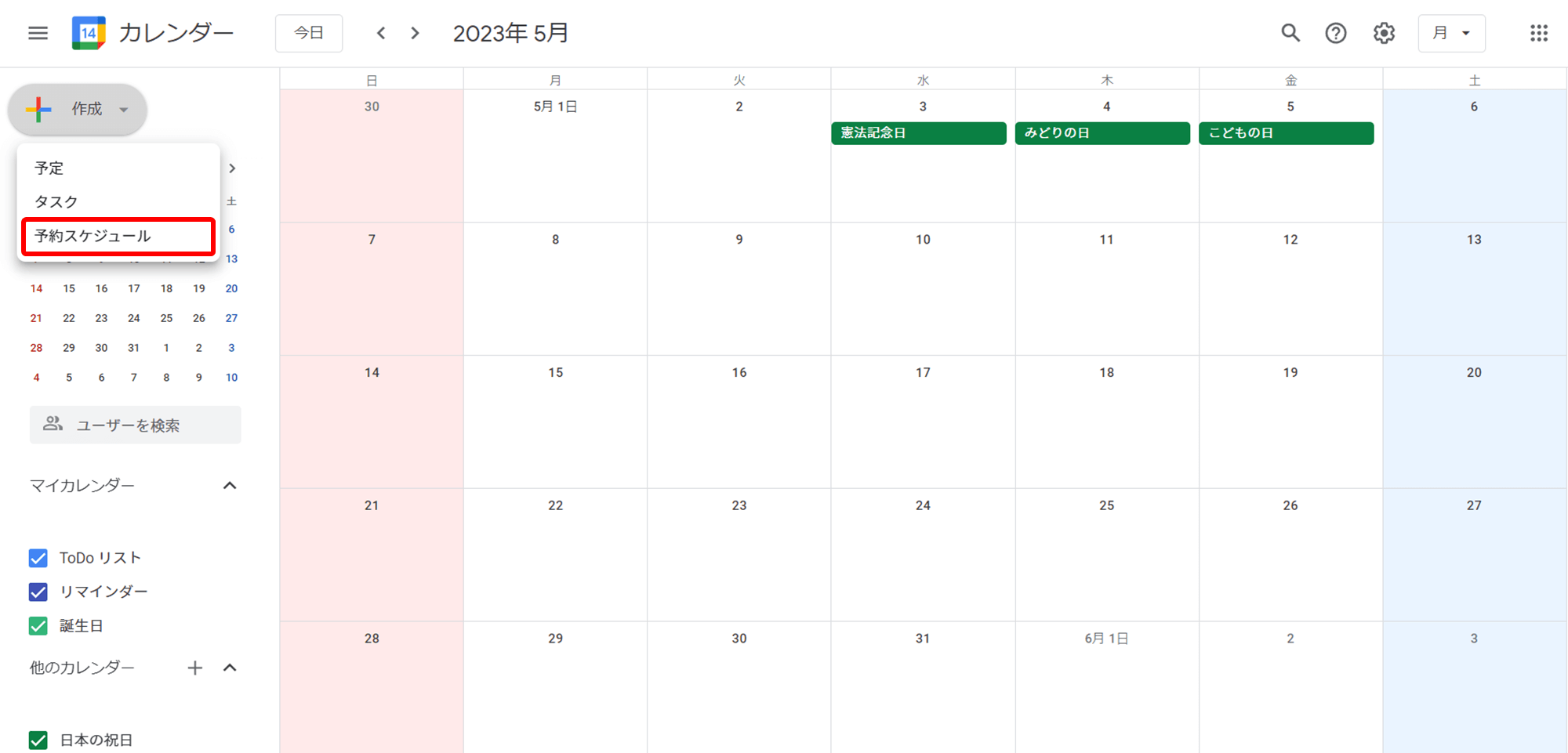Open the main hamburger menu
Screen dimensions: 1568x753
(x=38, y=33)
